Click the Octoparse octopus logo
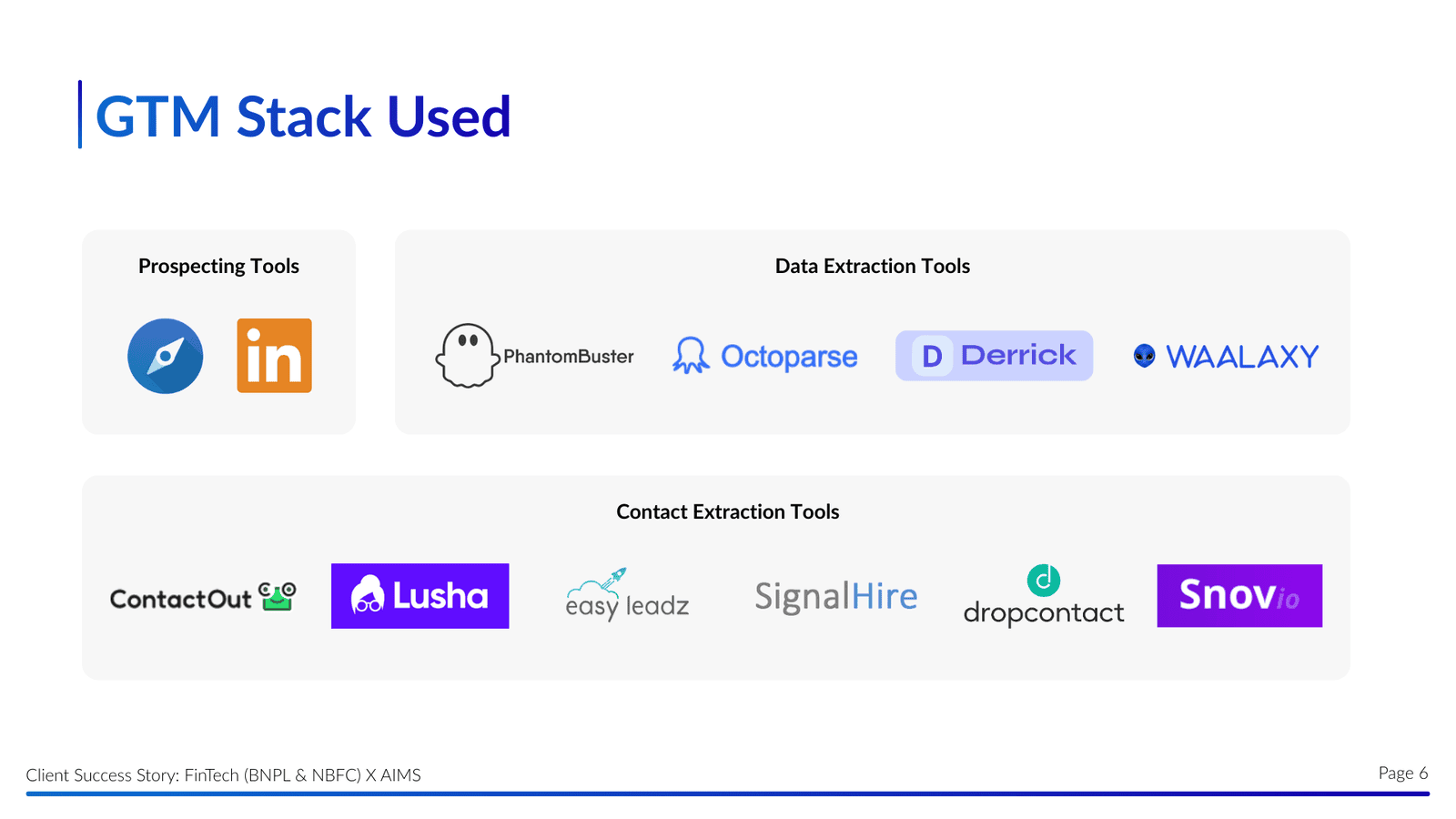The height and width of the screenshot is (819, 1456). pyautogui.click(x=691, y=356)
